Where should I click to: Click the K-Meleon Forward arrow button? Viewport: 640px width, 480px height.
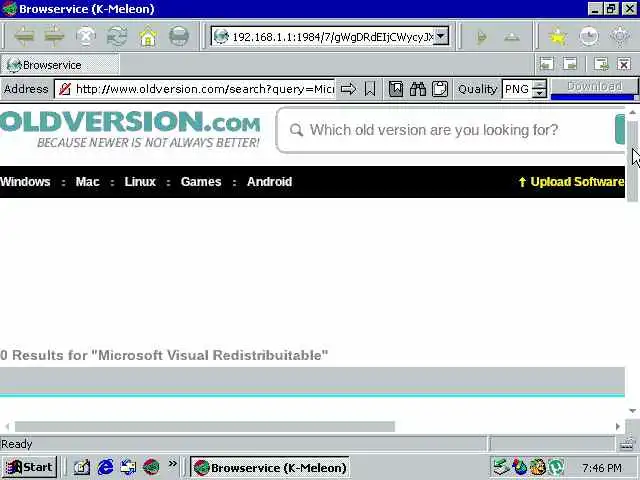54,36
